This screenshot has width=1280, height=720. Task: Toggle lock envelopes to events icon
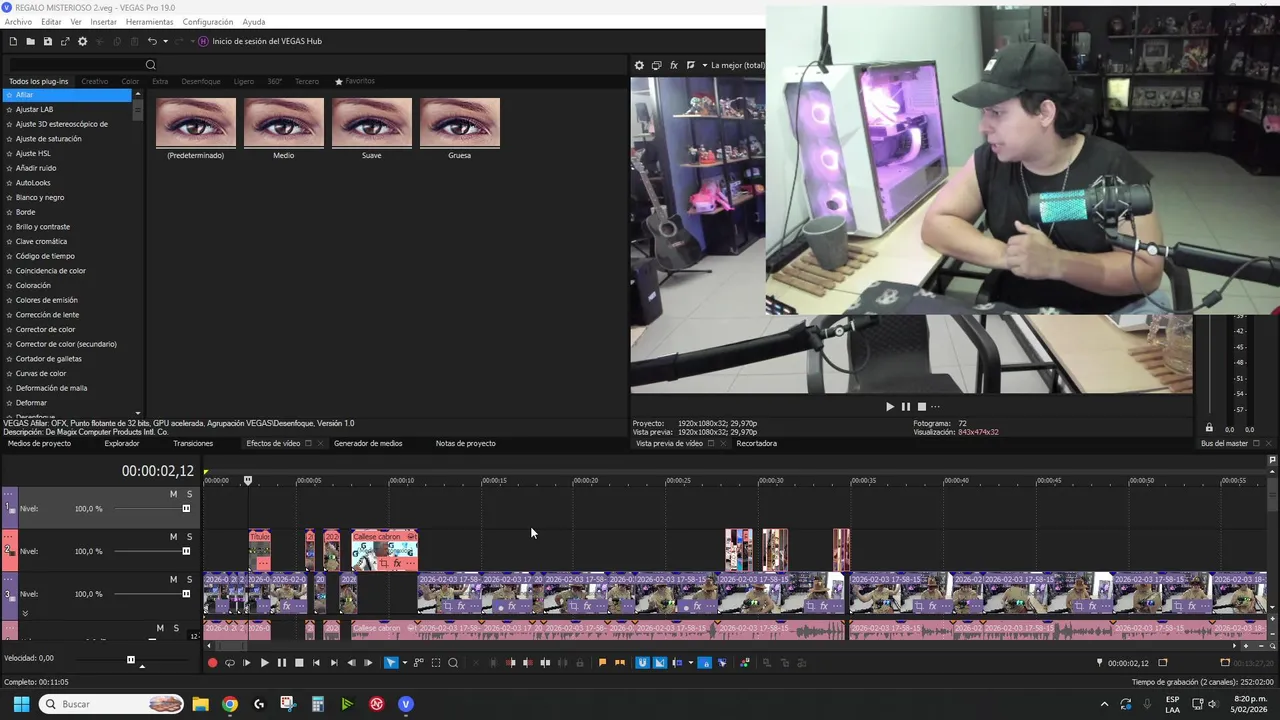pyautogui.click(x=704, y=662)
